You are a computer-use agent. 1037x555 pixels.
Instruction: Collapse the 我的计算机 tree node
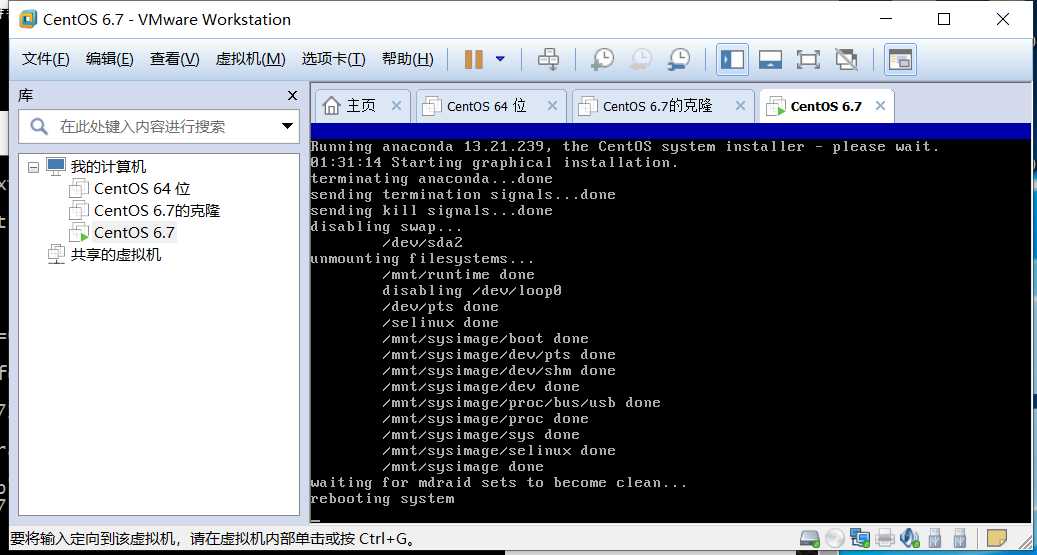click(x=33, y=167)
